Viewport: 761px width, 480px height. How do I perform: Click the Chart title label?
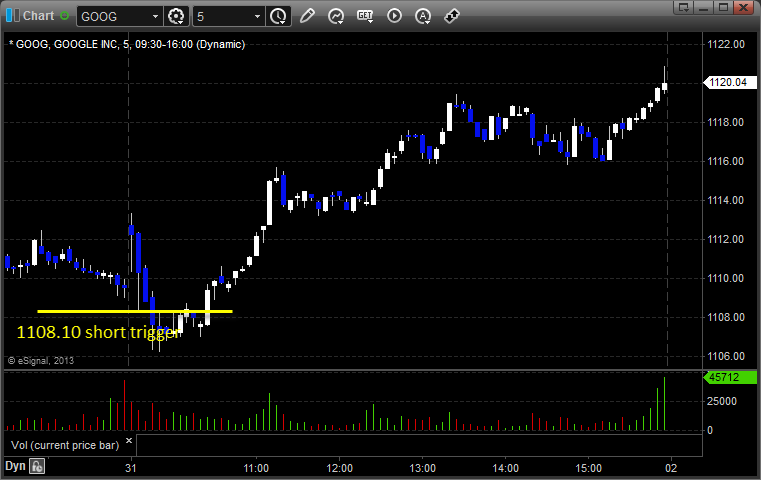click(x=38, y=16)
